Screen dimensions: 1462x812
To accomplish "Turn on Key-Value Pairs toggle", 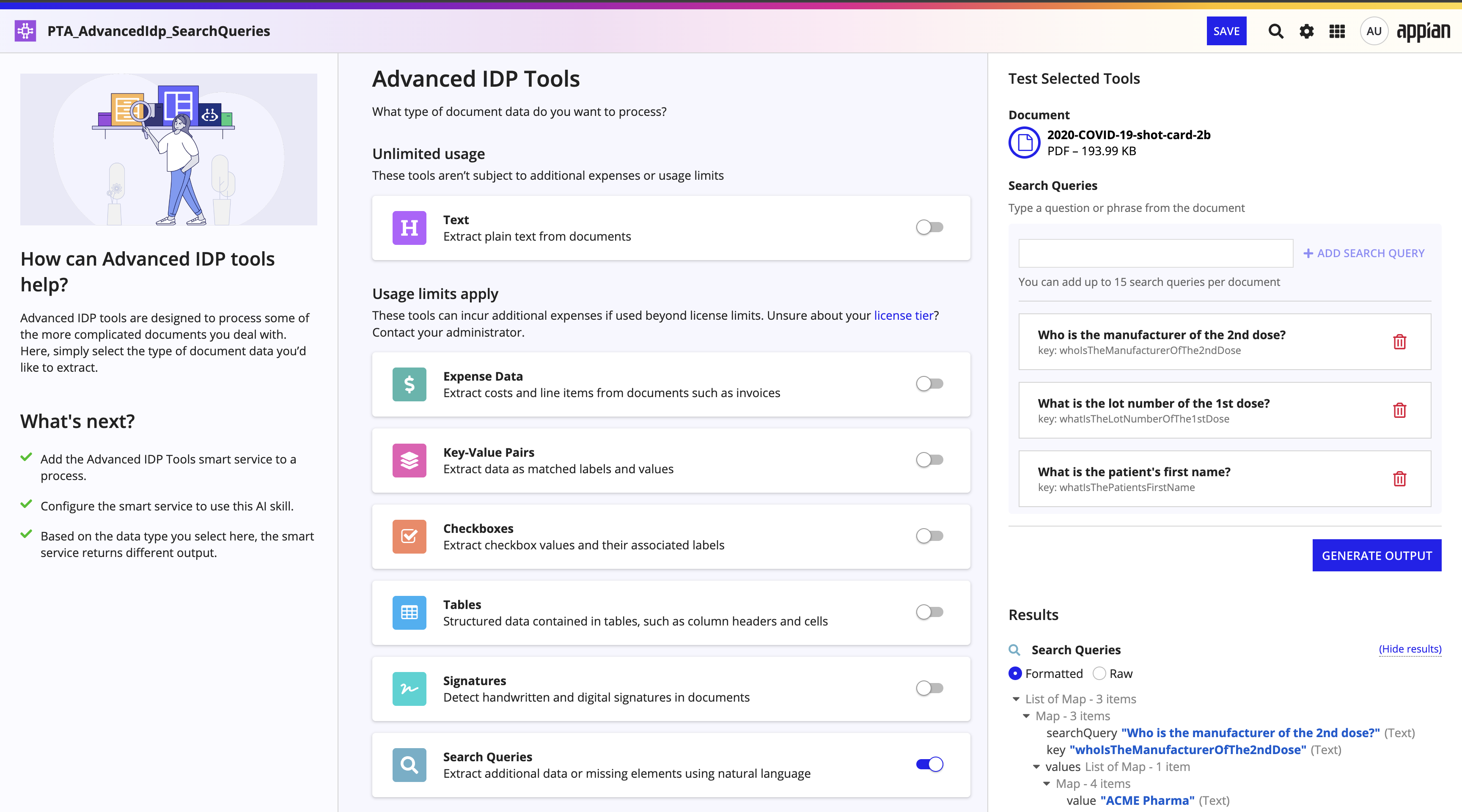I will pos(930,460).
